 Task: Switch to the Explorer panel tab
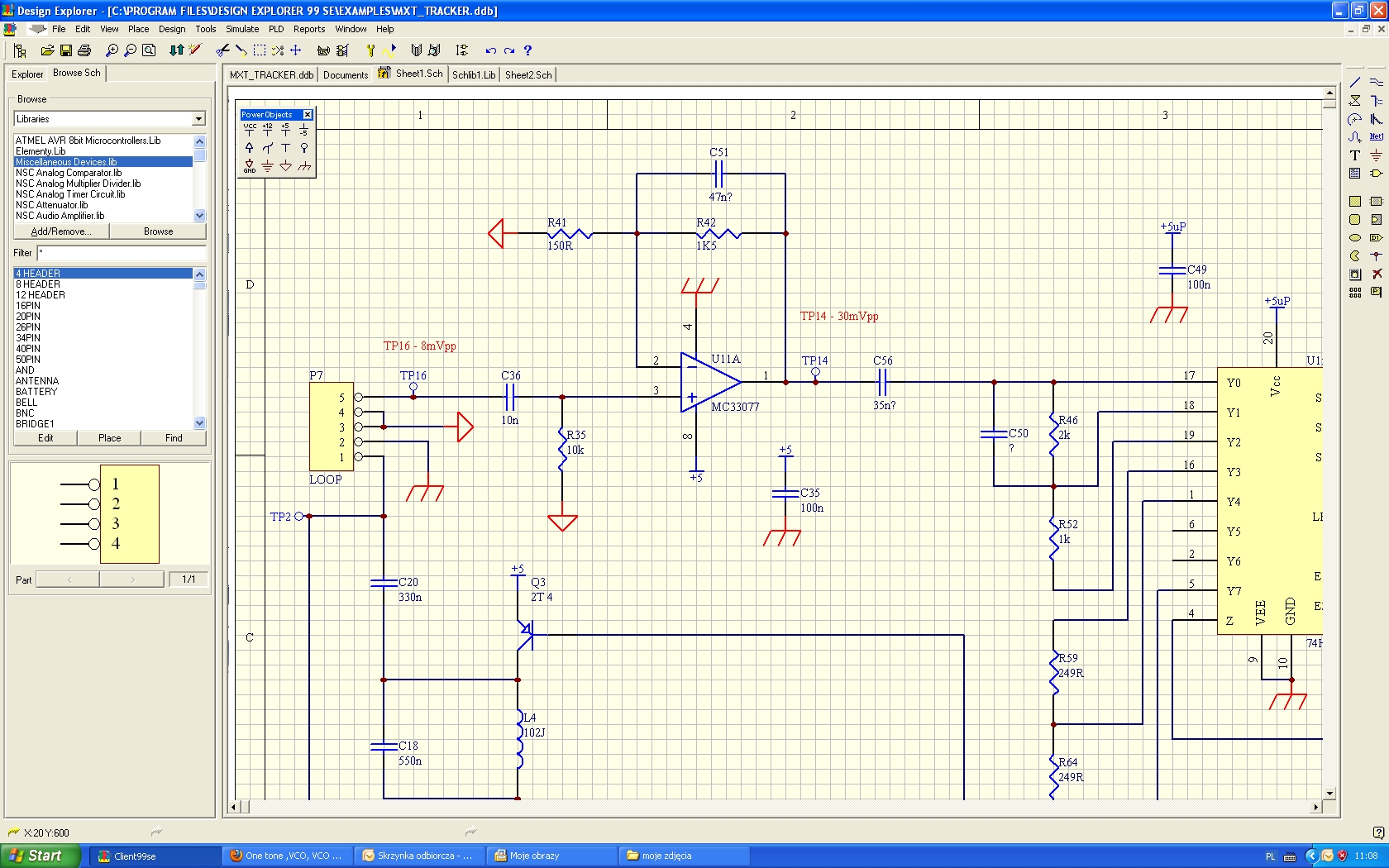click(x=27, y=74)
